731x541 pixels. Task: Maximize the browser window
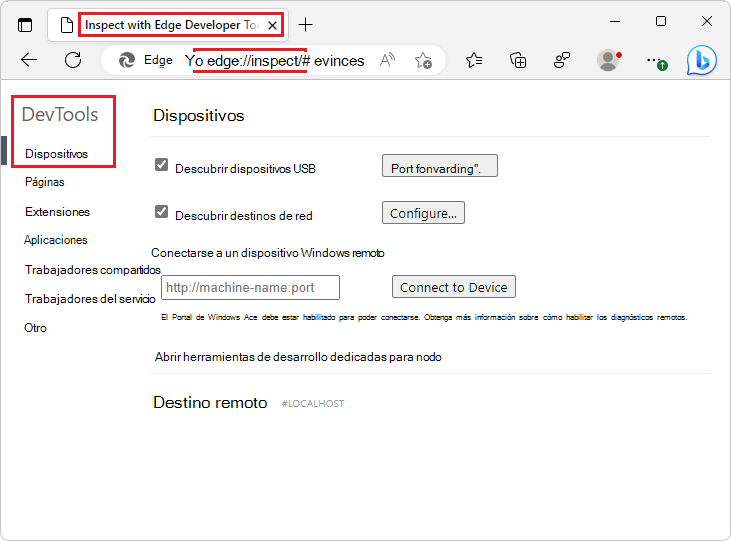click(661, 21)
